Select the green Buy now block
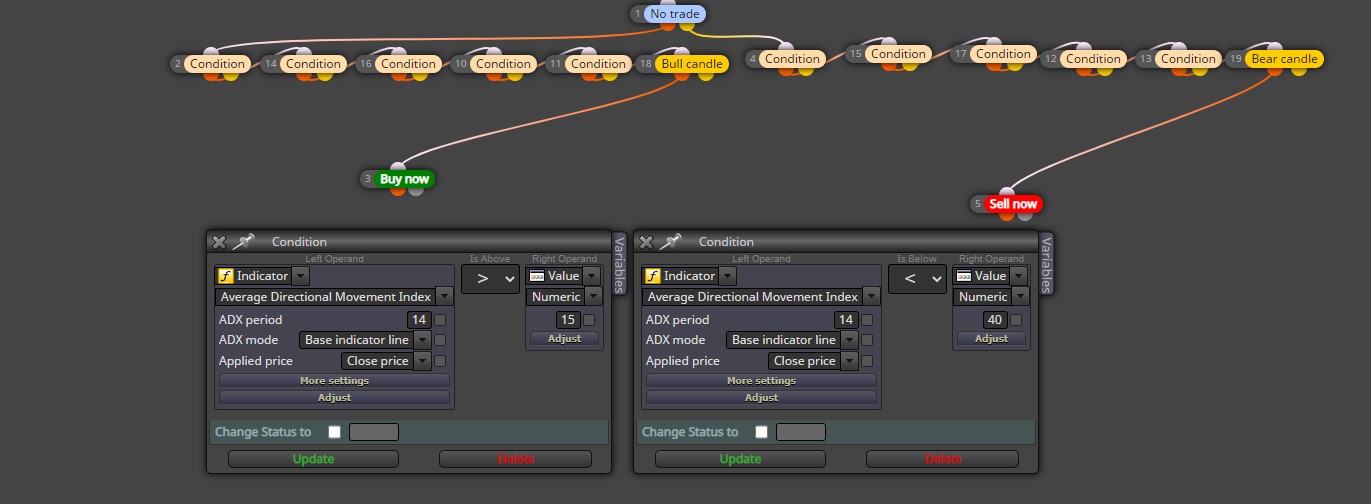 (405, 179)
